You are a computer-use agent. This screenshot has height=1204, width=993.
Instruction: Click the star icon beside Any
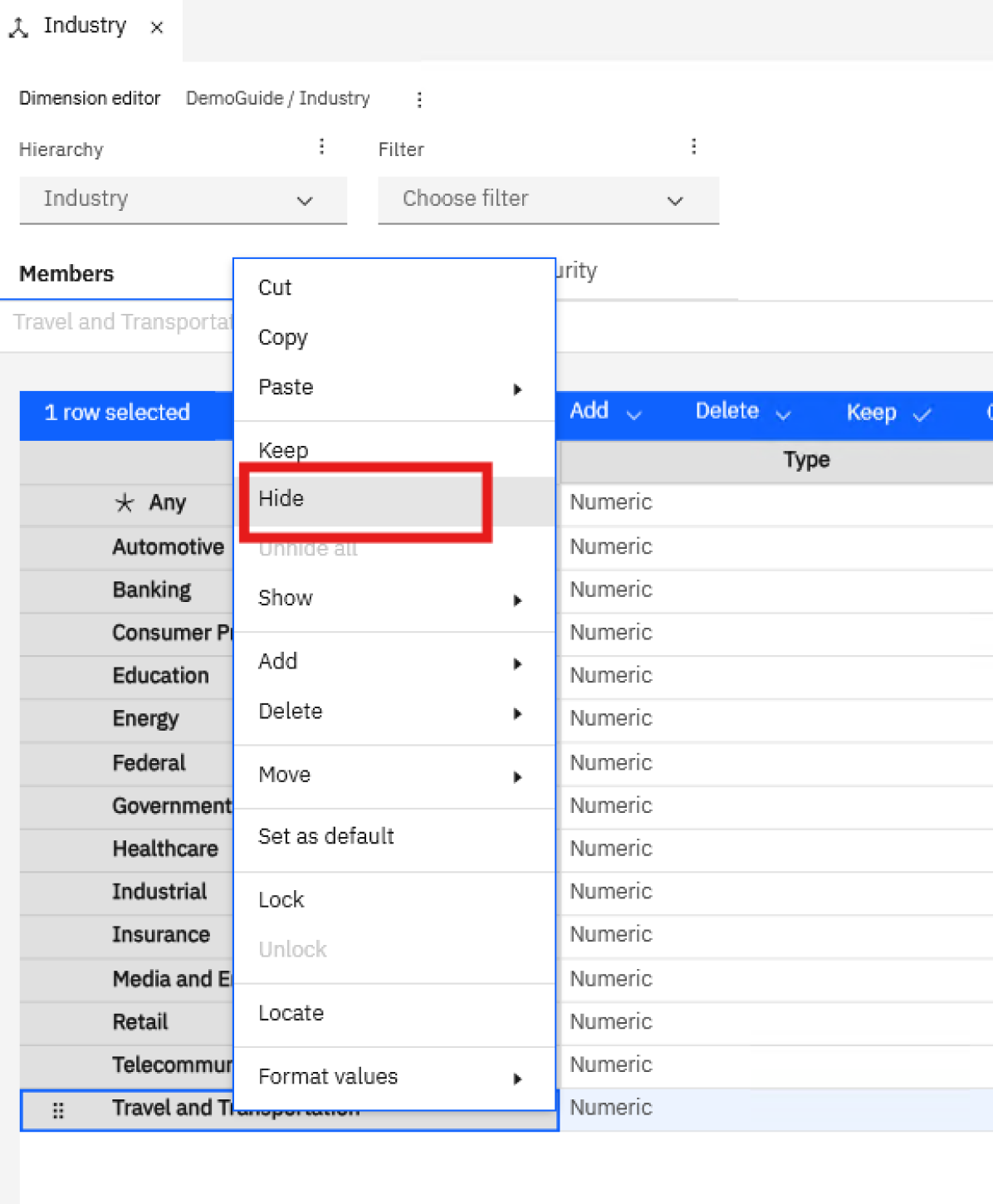pos(124,502)
